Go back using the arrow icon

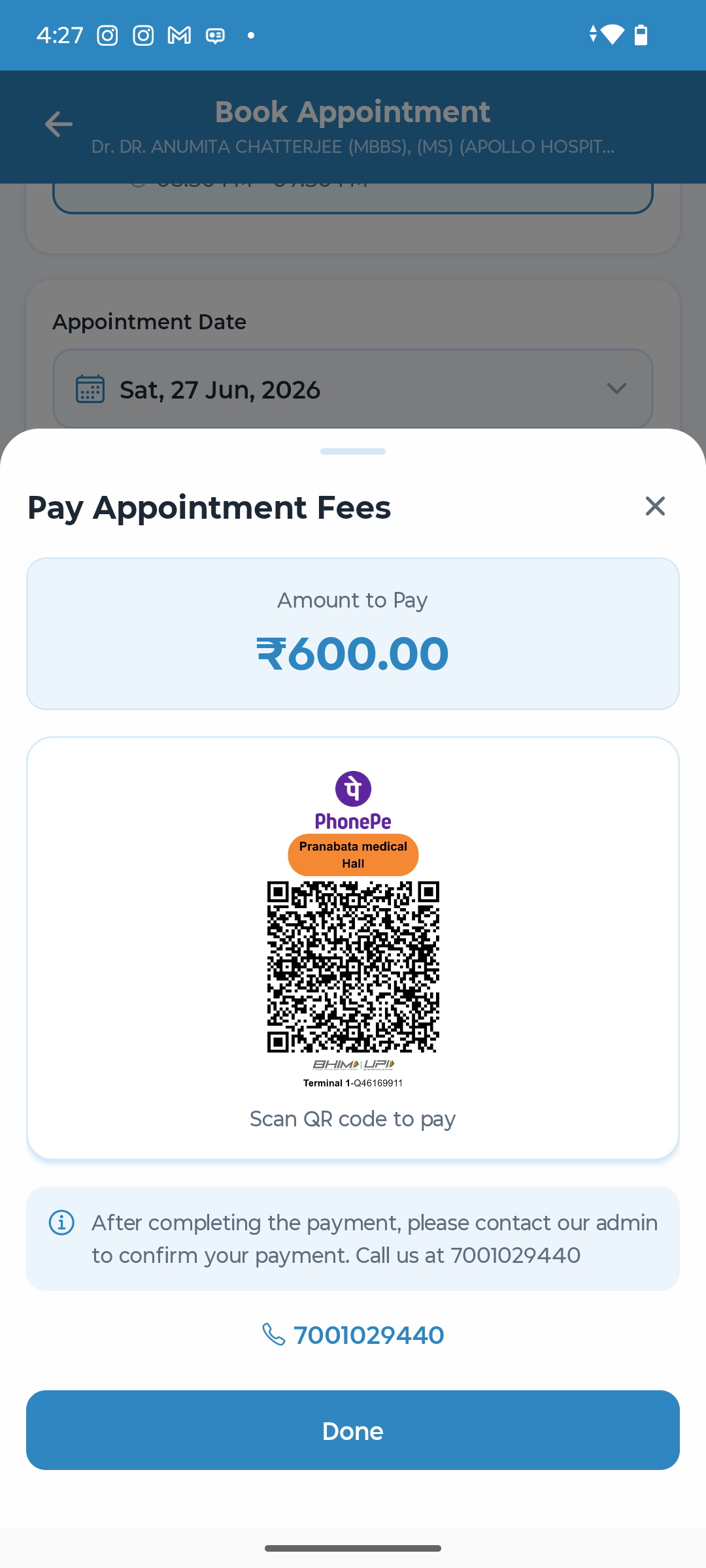(58, 124)
